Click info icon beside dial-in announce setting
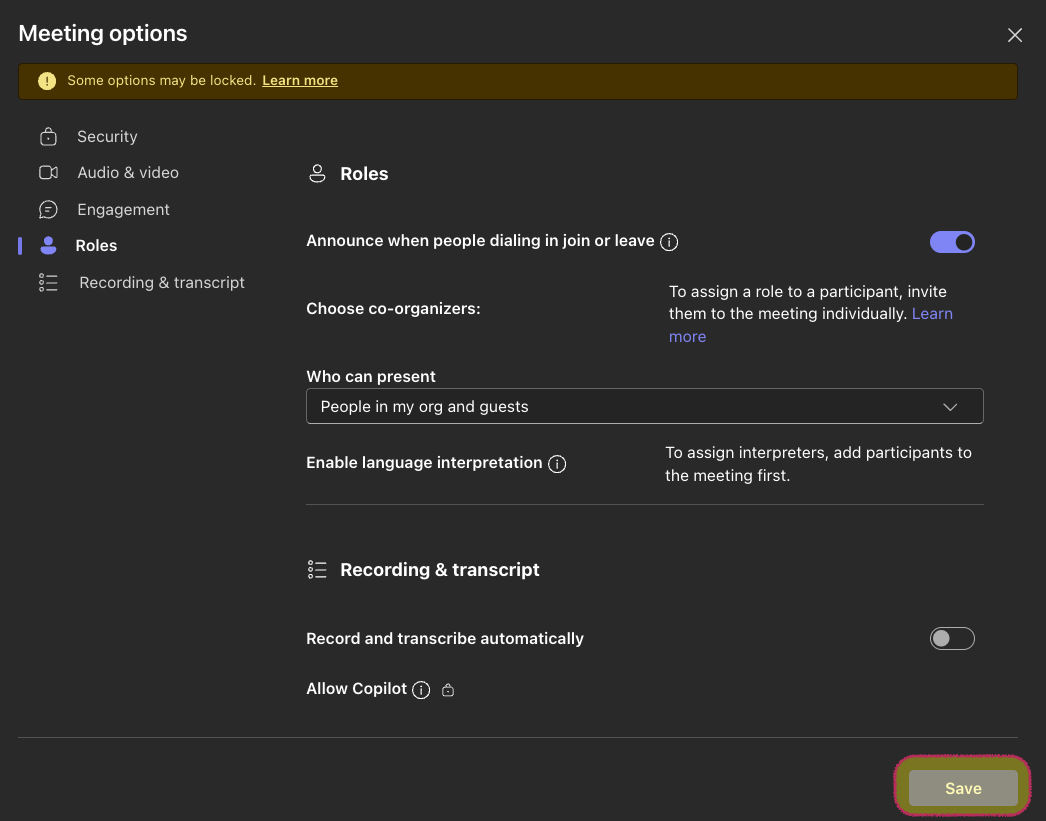 point(670,242)
